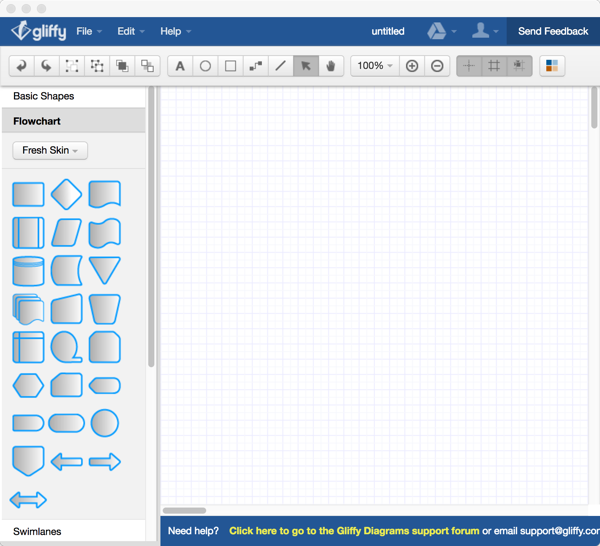Pick the delay half-rounded shape

[x=28, y=423]
